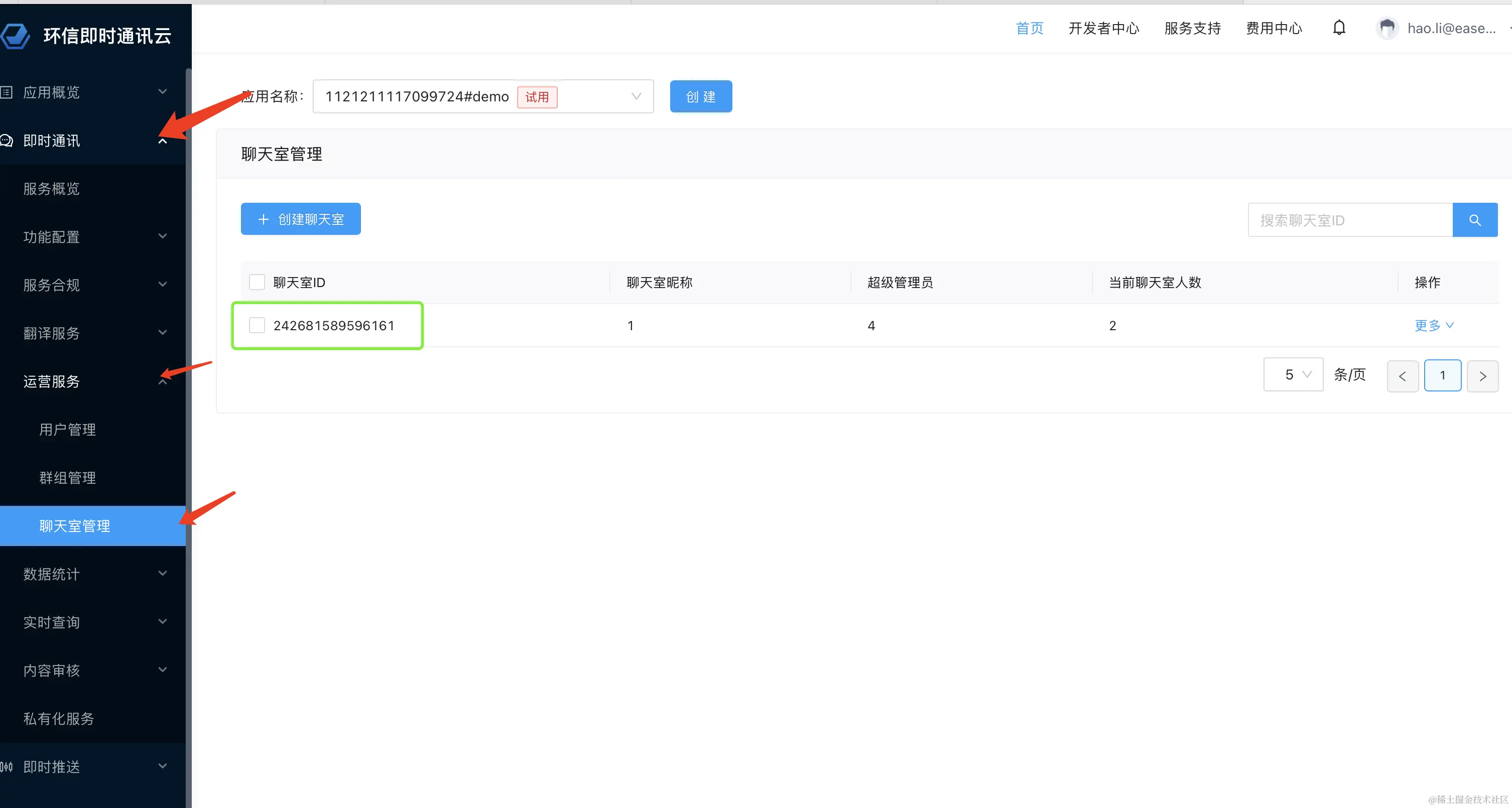Open the notification bell

pos(1340,28)
